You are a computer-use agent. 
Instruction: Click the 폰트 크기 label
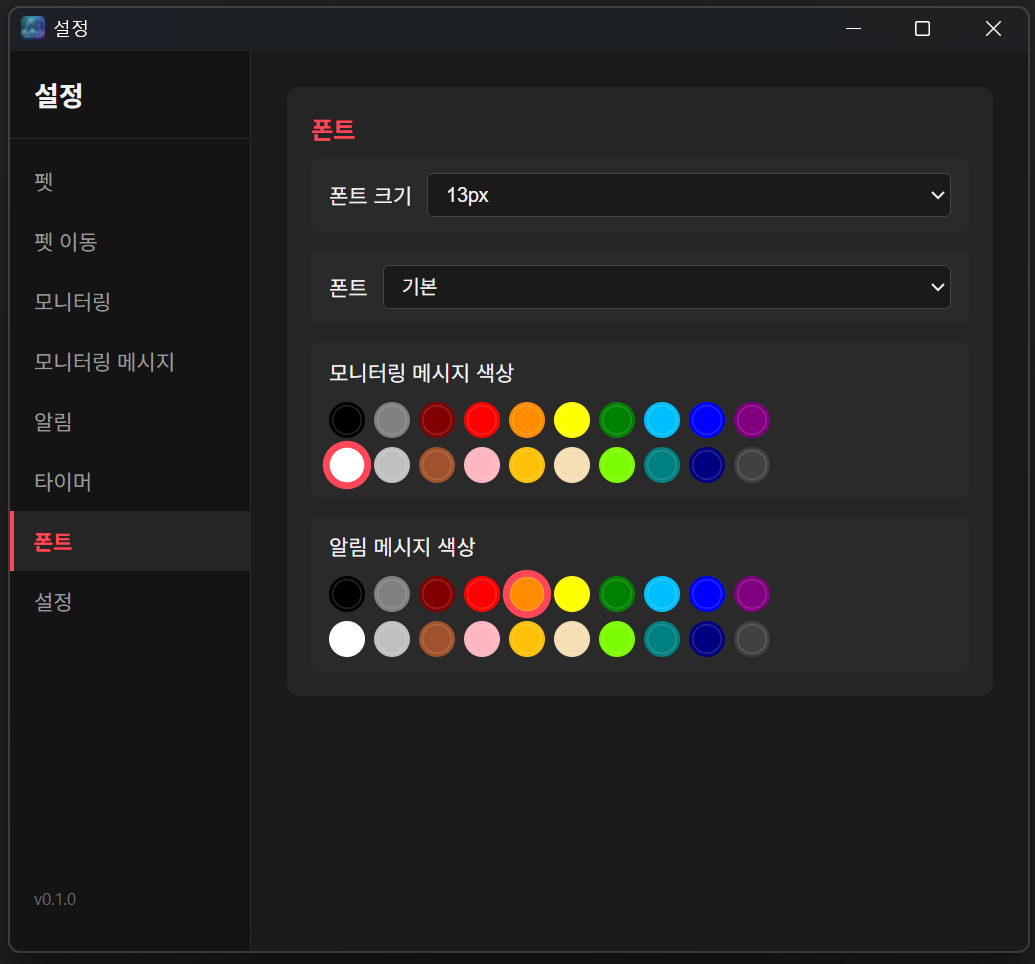coord(370,195)
